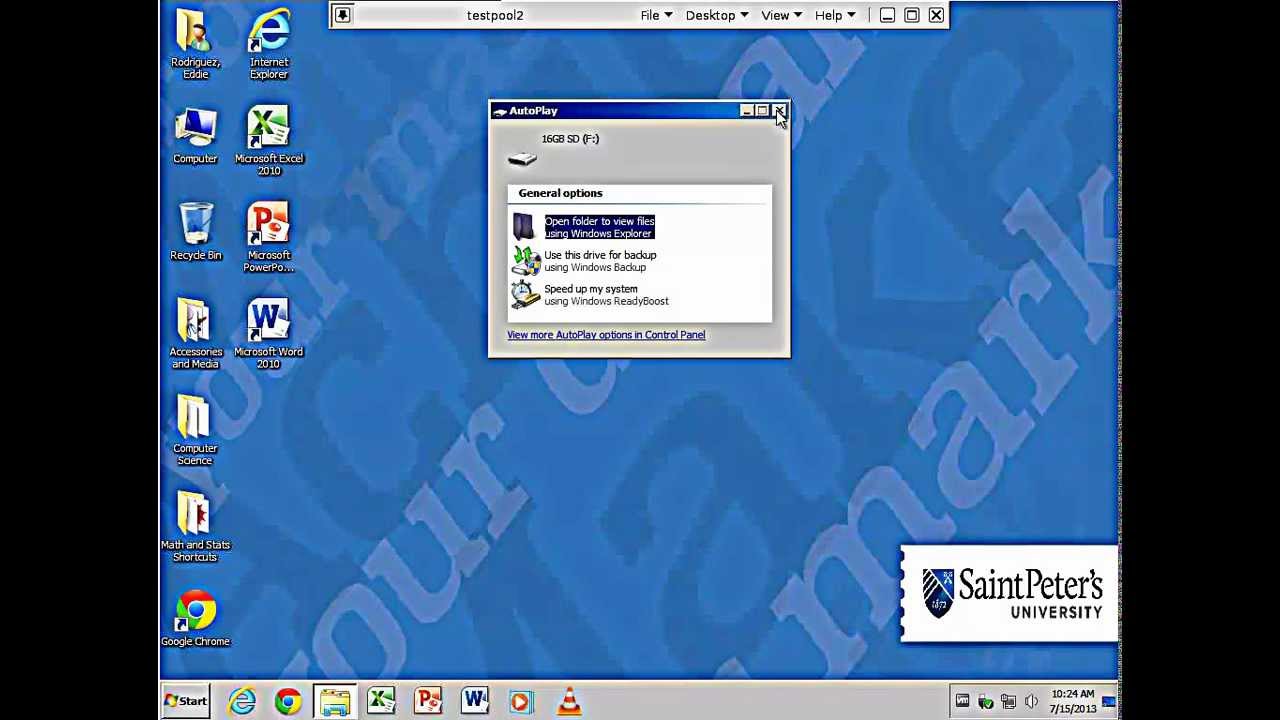Open the Help dropdown menu in testpool2 bar
This screenshot has width=1280, height=720.
tap(834, 15)
